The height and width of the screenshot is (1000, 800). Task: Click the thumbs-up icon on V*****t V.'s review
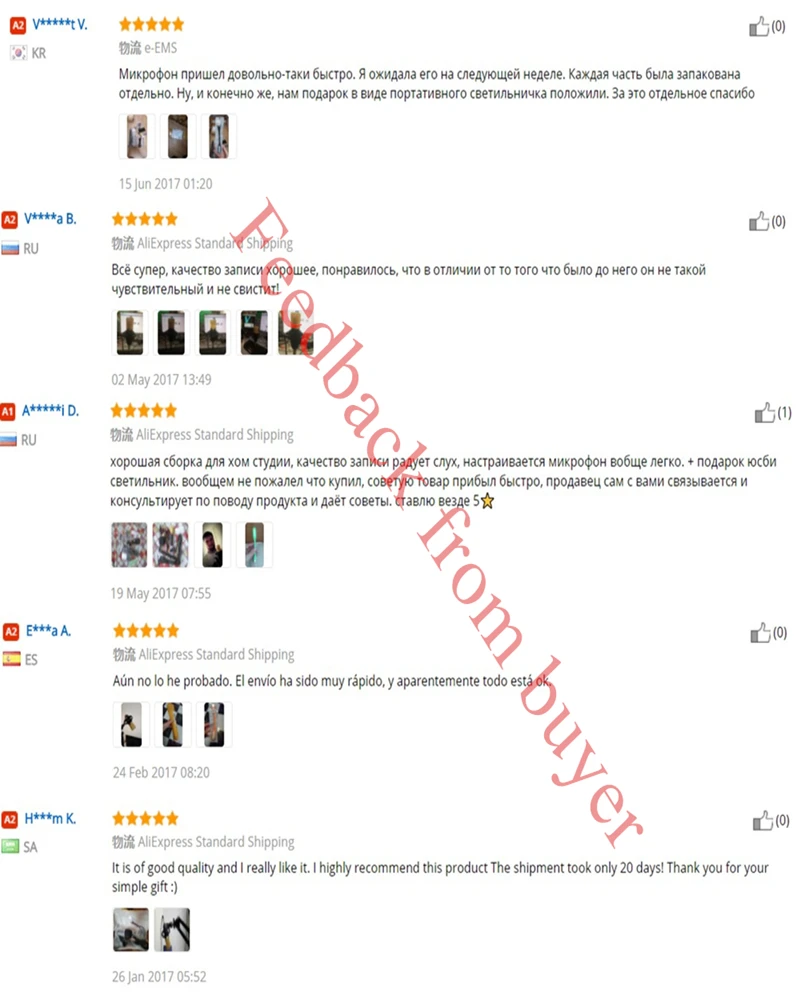pyautogui.click(x=759, y=27)
